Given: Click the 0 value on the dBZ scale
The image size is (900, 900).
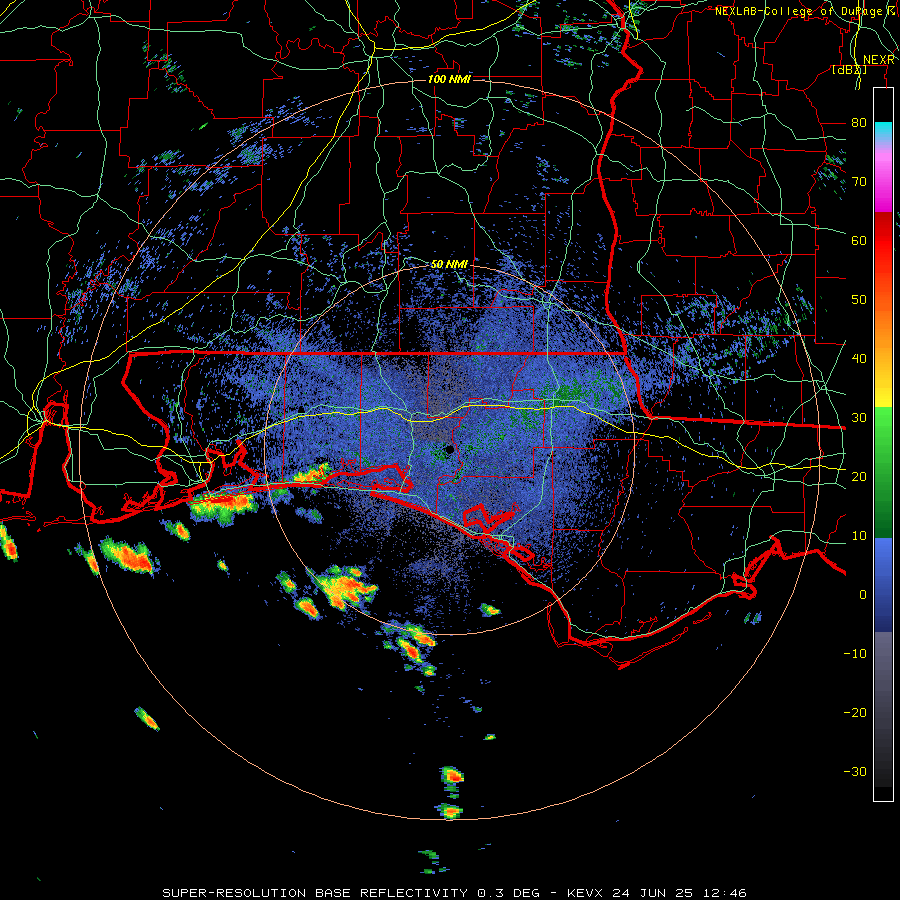Looking at the screenshot, I should tap(863, 595).
